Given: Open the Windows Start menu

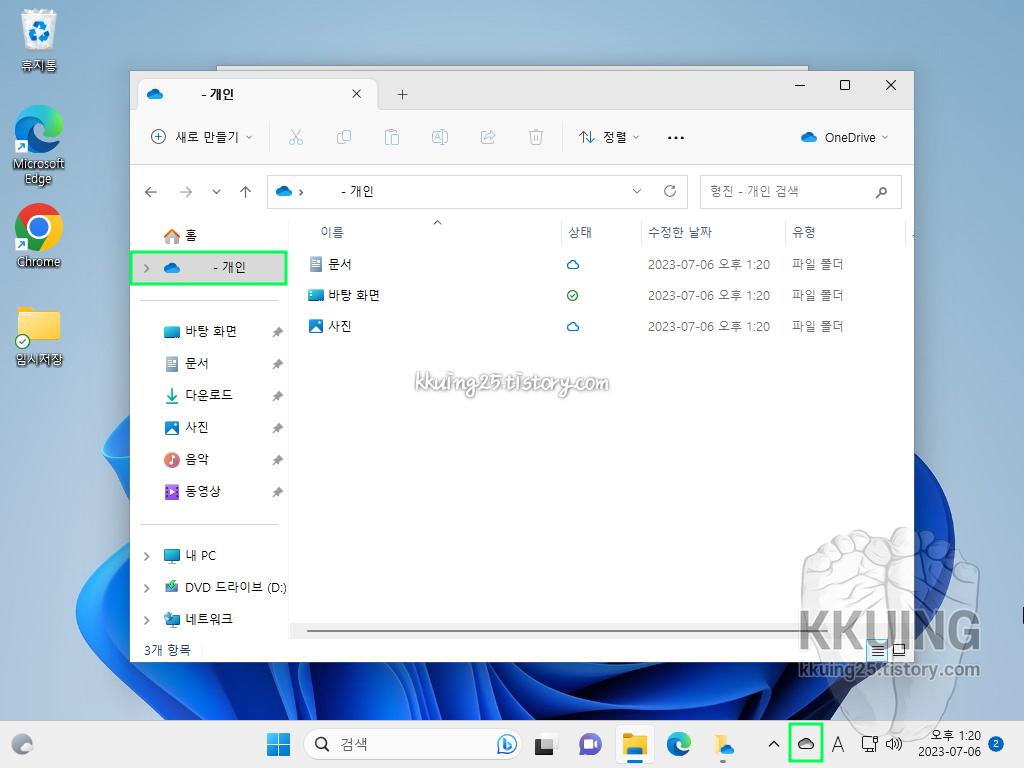Looking at the screenshot, I should point(279,744).
